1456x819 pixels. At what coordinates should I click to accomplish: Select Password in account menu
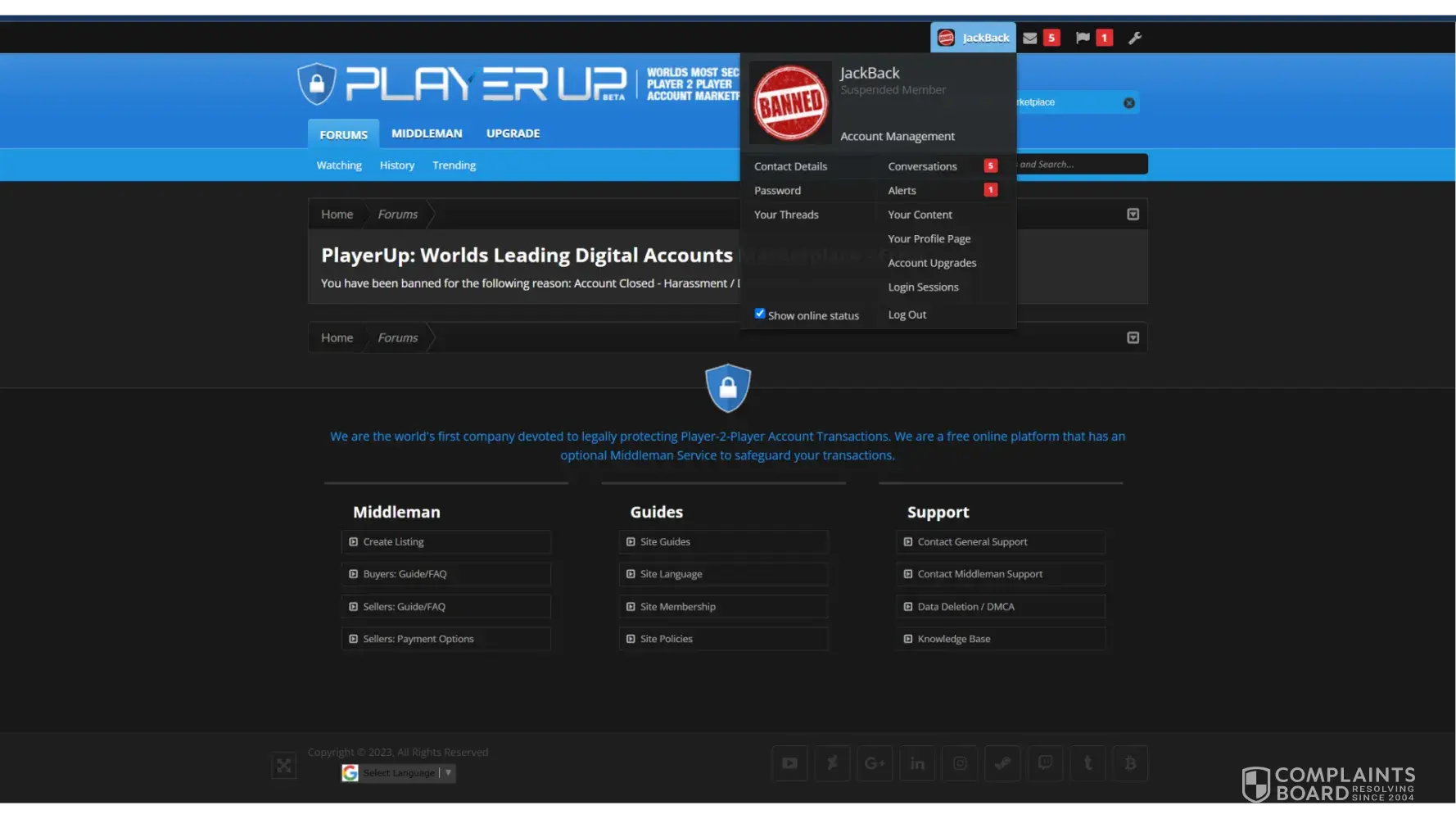click(x=778, y=191)
